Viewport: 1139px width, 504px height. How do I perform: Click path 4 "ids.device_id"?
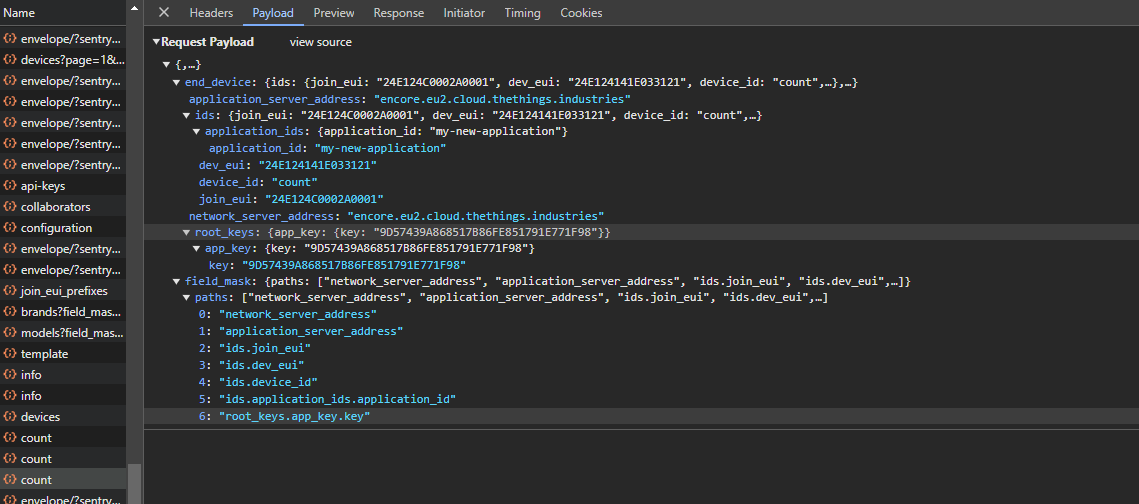258,381
